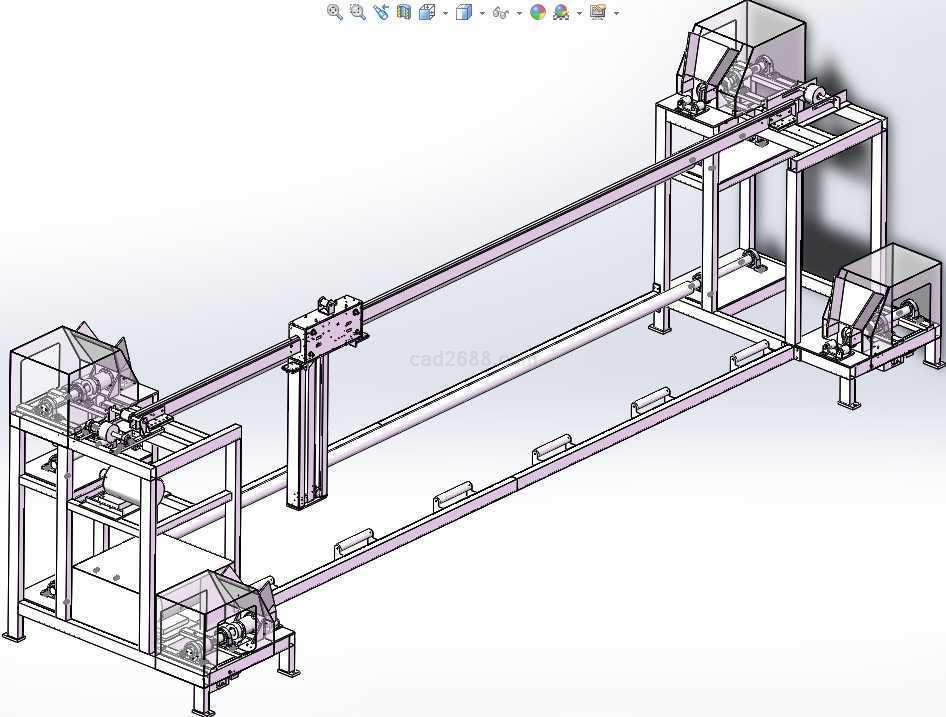The width and height of the screenshot is (946, 717).
Task: Toggle the Section View tool
Action: point(404,12)
